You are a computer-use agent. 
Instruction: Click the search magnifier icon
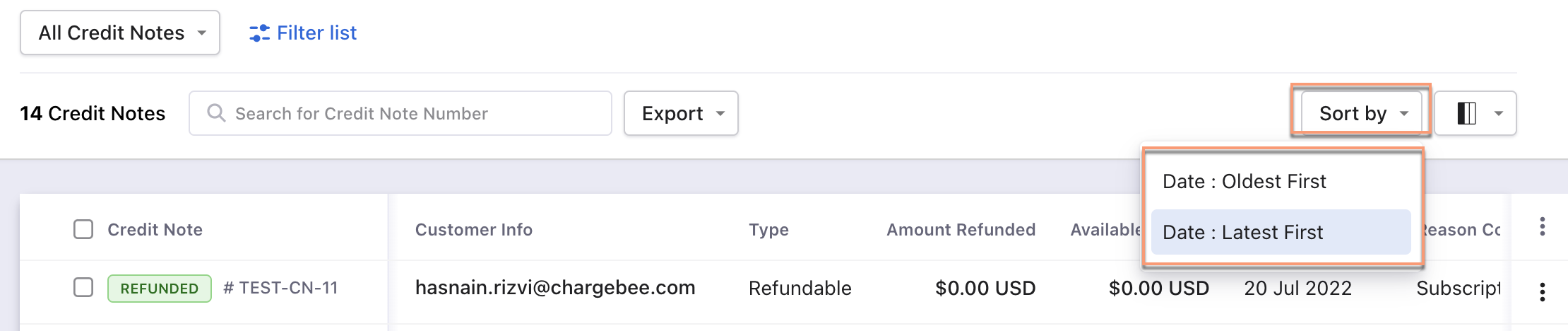point(216,113)
